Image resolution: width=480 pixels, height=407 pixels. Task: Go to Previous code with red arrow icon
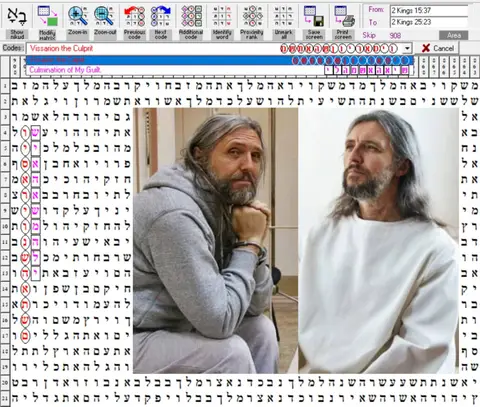tap(134, 16)
